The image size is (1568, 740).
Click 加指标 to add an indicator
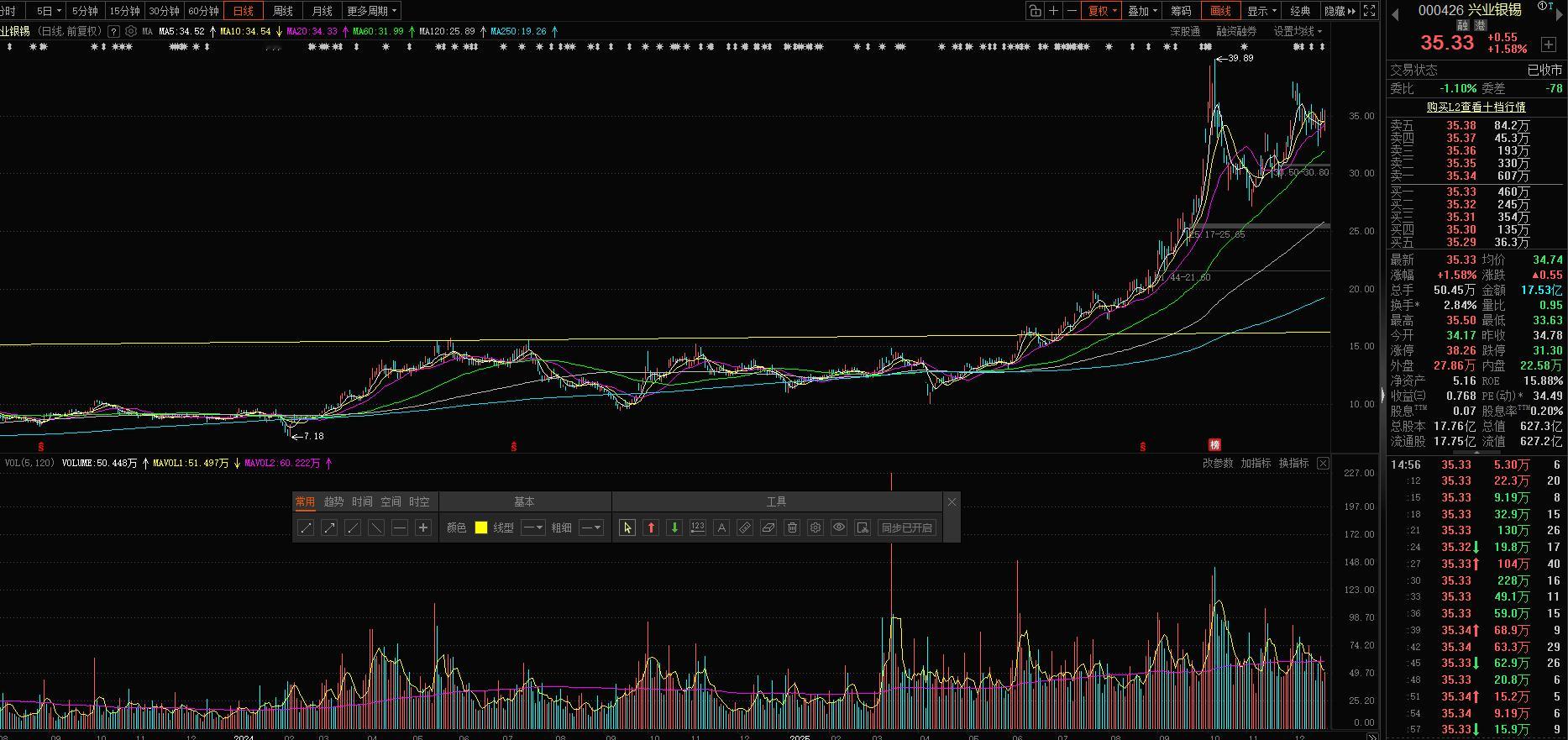[1256, 463]
